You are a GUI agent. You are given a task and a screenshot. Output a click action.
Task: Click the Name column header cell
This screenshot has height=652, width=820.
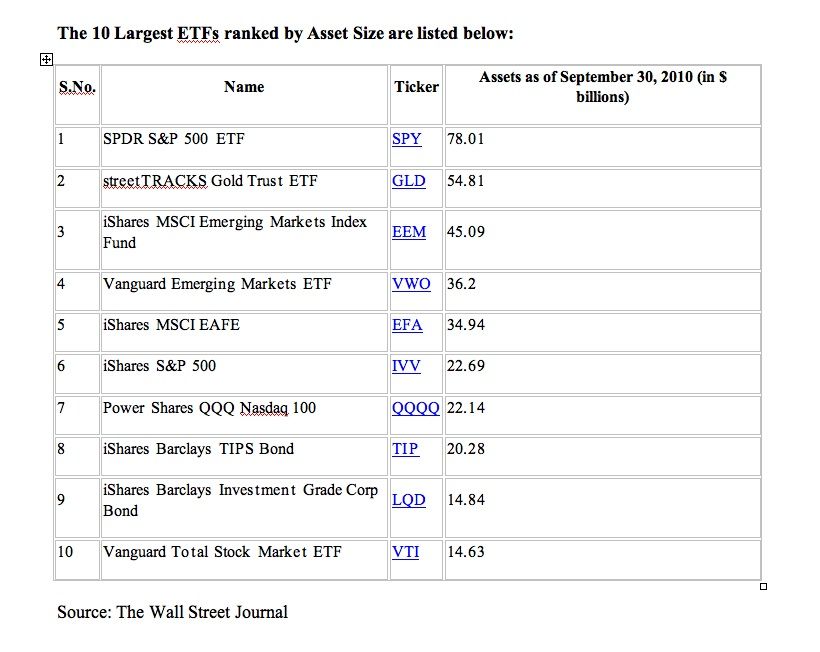point(244,95)
